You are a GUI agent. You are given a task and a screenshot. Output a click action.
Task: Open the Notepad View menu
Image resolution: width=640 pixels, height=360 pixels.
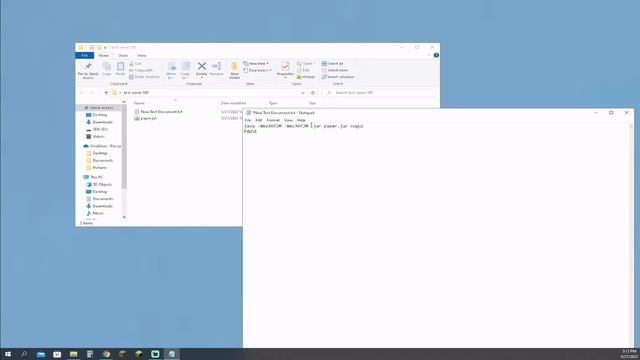coord(288,120)
